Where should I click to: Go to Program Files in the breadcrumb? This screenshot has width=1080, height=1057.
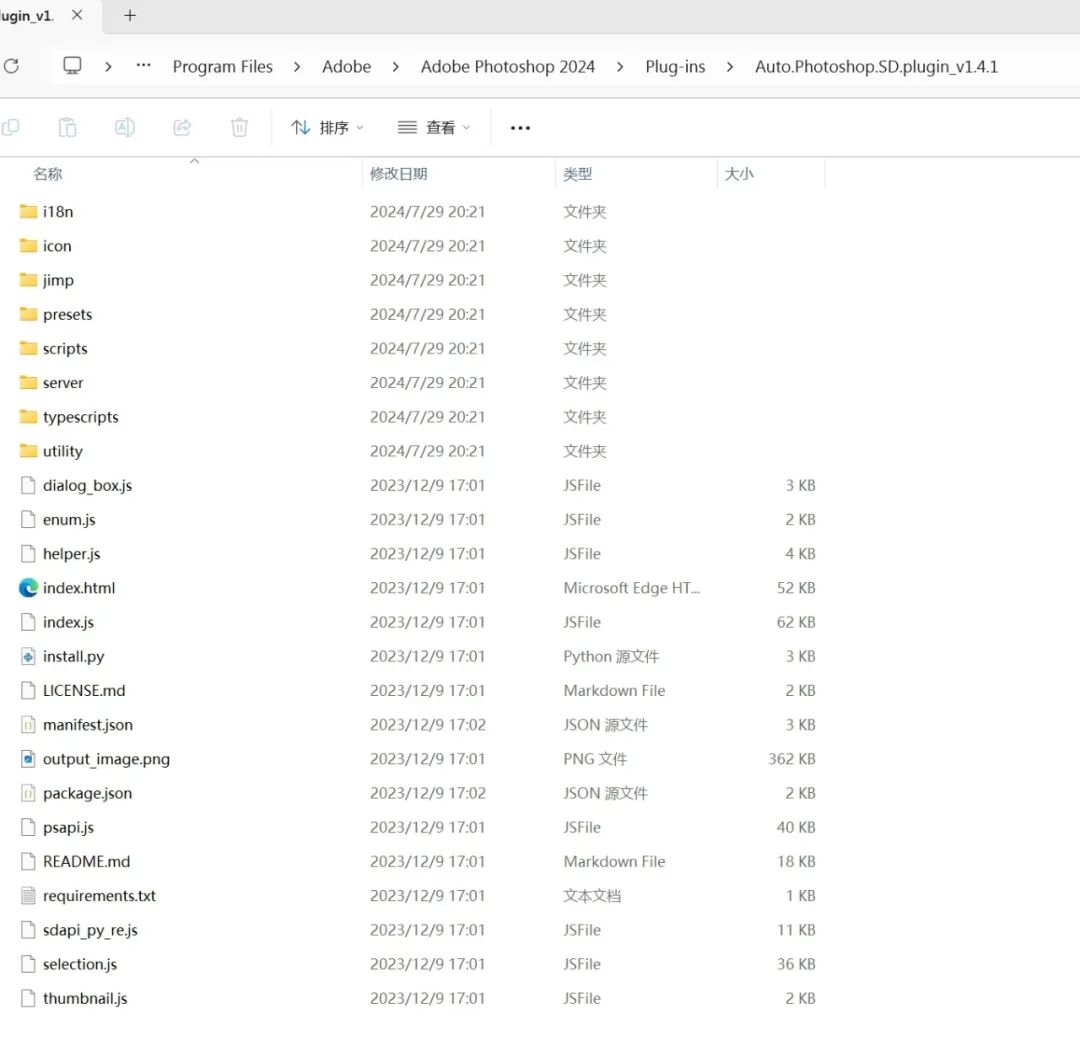[x=222, y=67]
